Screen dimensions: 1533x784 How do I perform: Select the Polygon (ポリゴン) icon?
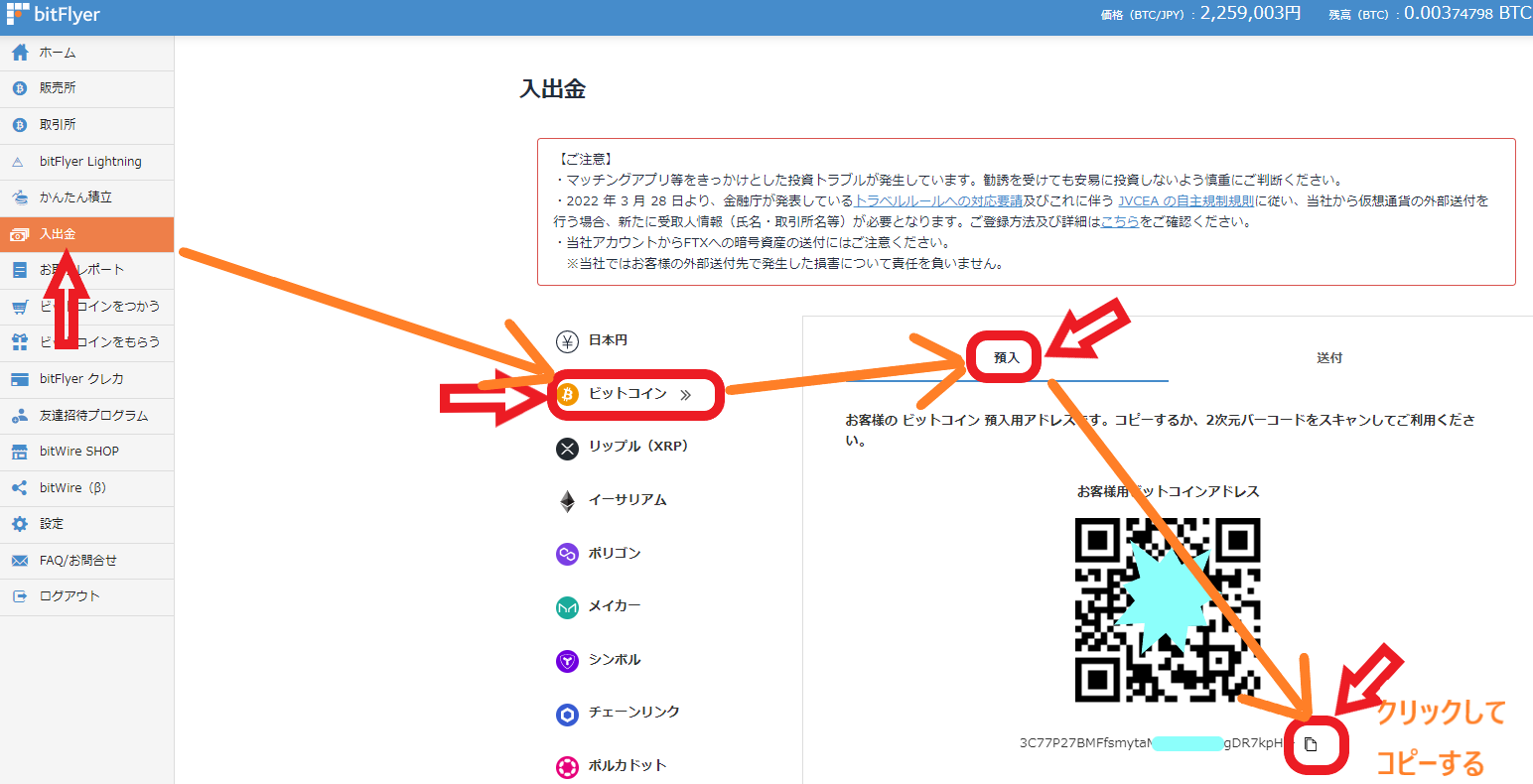coord(567,553)
